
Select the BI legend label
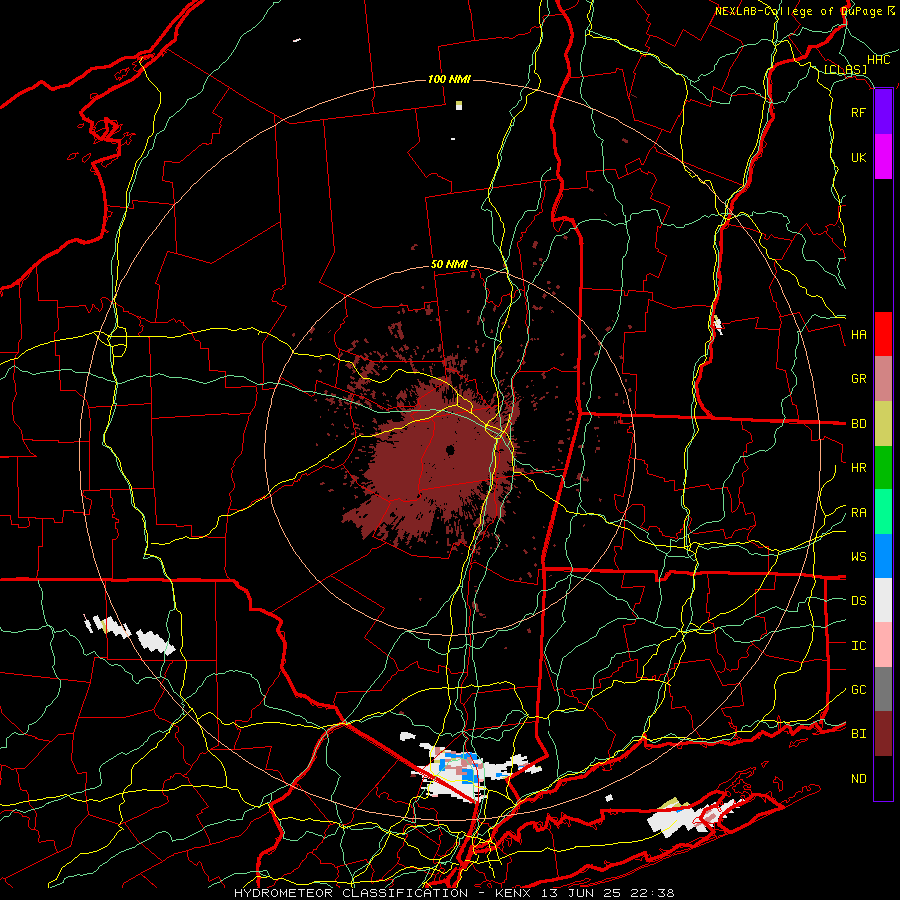(859, 734)
